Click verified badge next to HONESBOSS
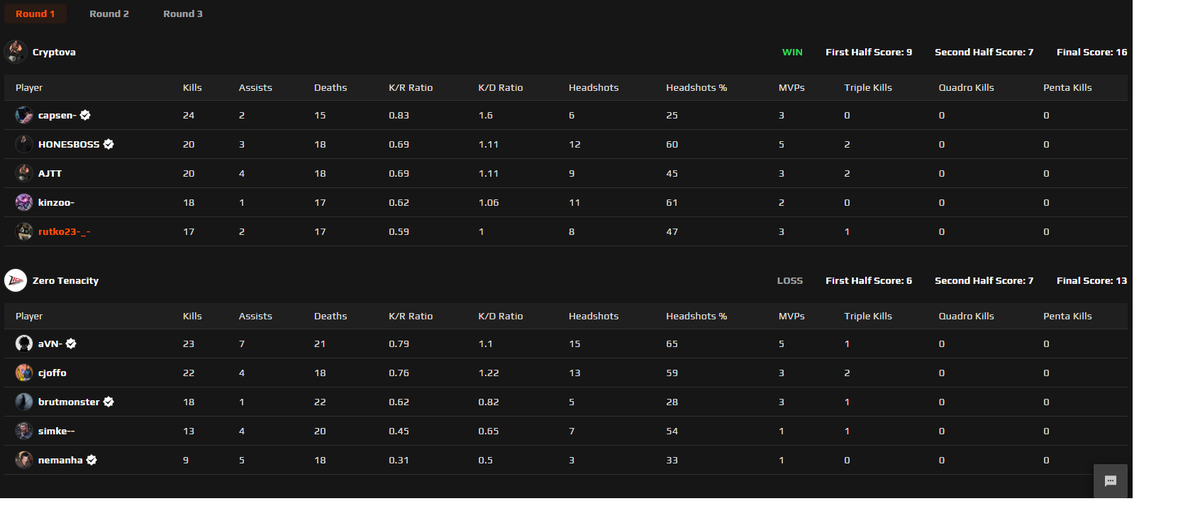The height and width of the screenshot is (506, 1200). [108, 145]
